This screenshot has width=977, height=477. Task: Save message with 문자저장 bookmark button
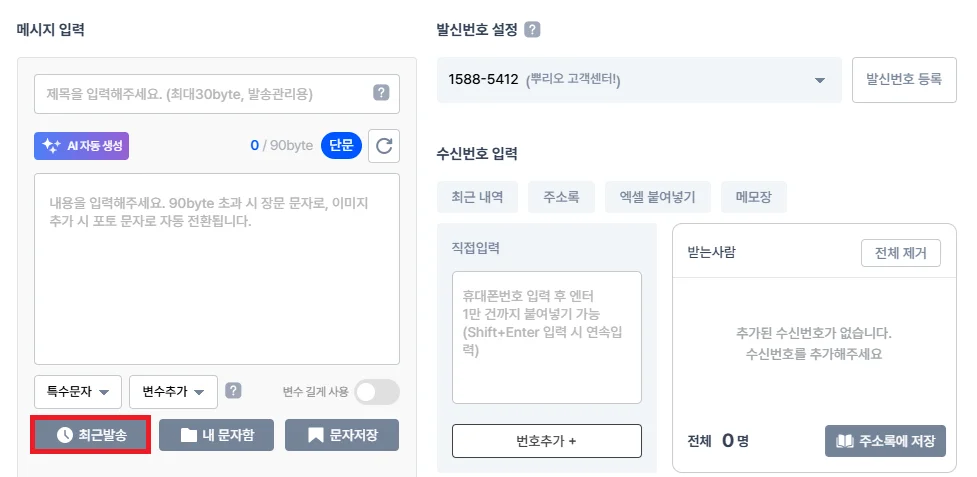342,435
